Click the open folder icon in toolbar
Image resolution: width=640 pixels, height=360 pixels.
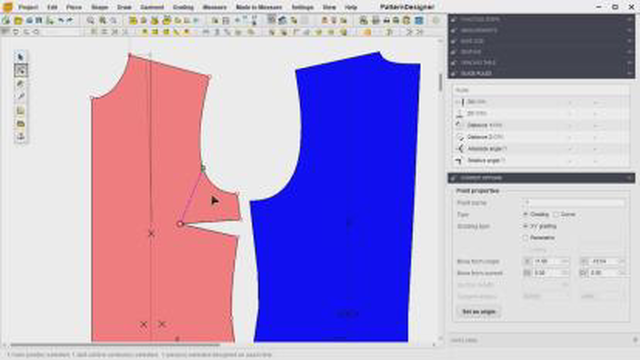(18, 20)
